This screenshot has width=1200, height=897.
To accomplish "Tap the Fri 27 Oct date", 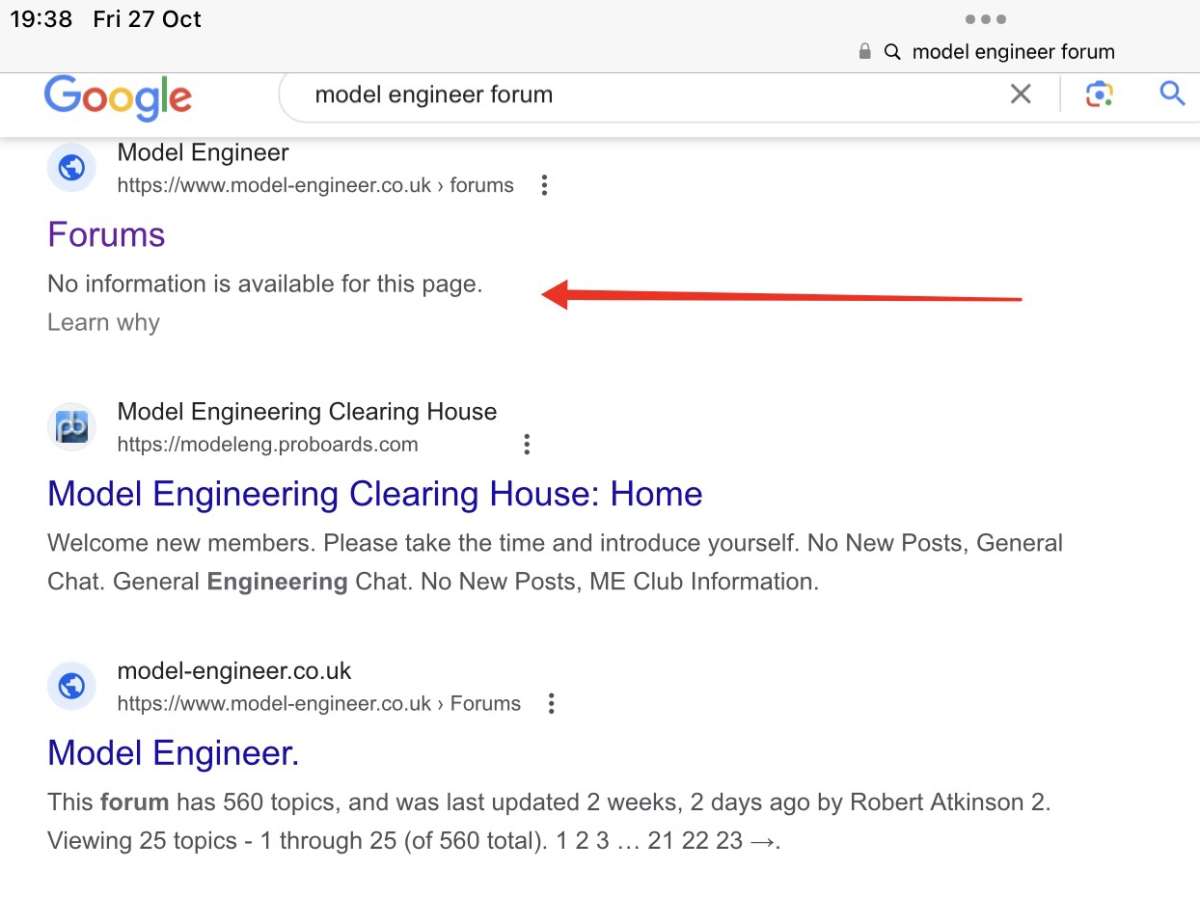I will pyautogui.click(x=147, y=19).
